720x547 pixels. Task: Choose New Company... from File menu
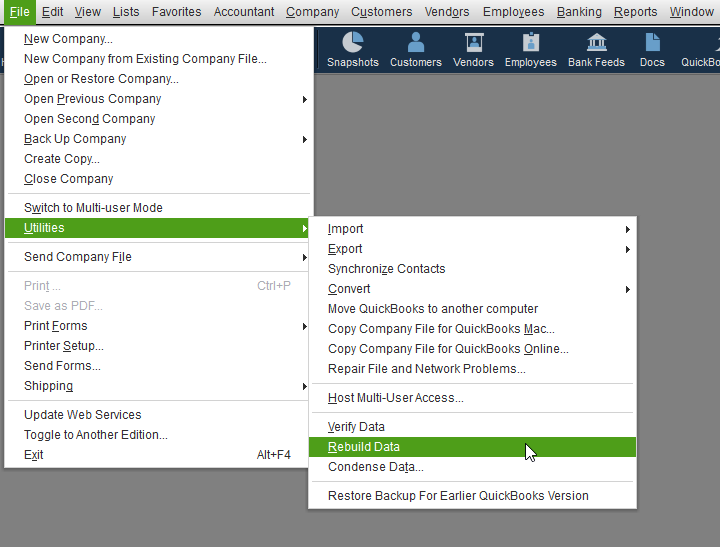click(x=158, y=39)
